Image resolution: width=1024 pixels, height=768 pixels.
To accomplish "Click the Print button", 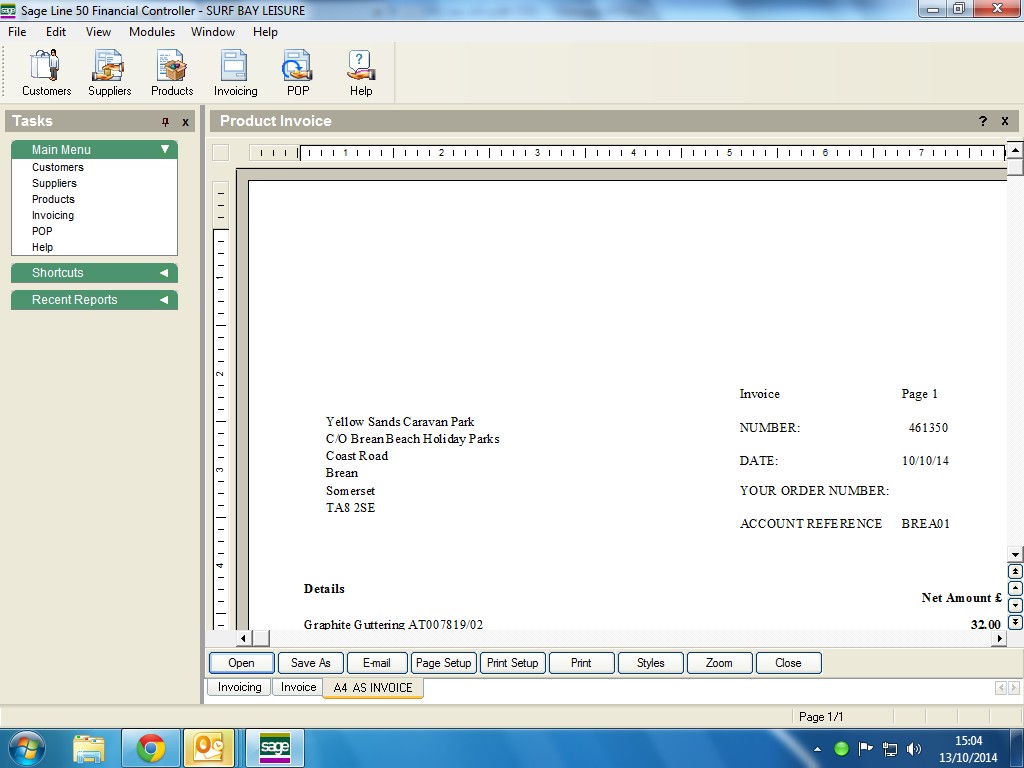I will point(581,663).
